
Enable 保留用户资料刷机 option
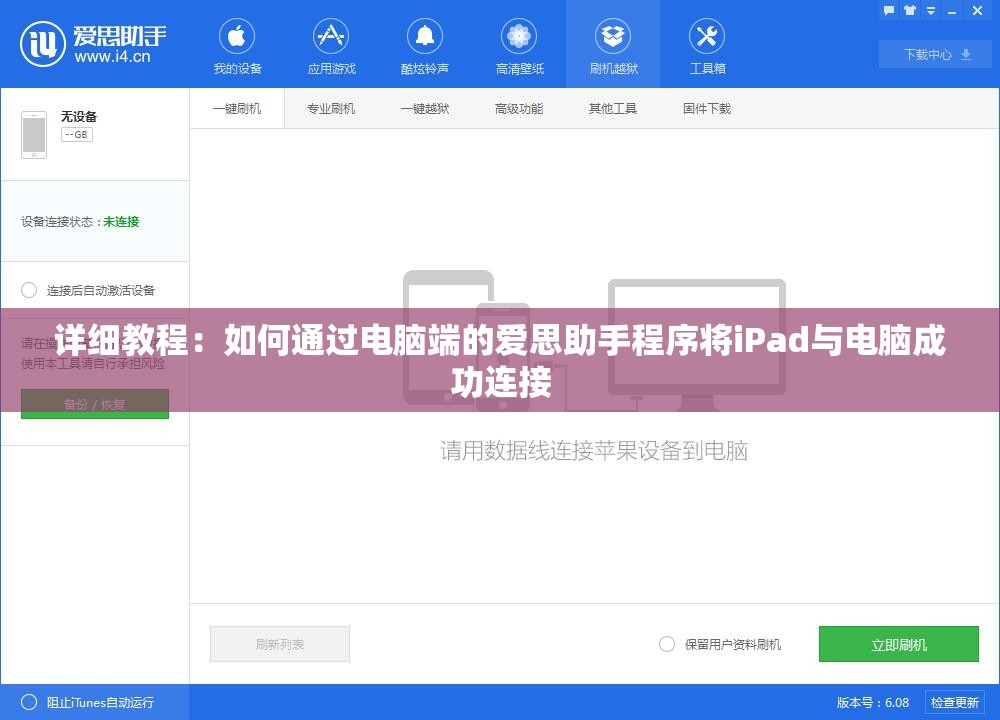click(x=667, y=644)
